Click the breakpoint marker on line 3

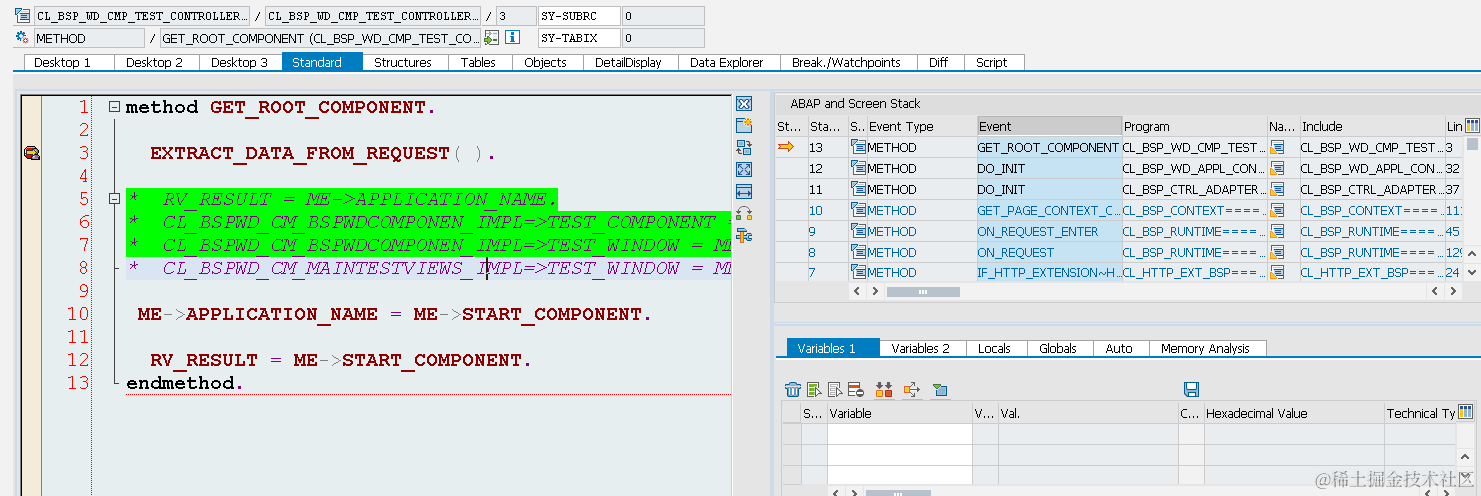32,153
